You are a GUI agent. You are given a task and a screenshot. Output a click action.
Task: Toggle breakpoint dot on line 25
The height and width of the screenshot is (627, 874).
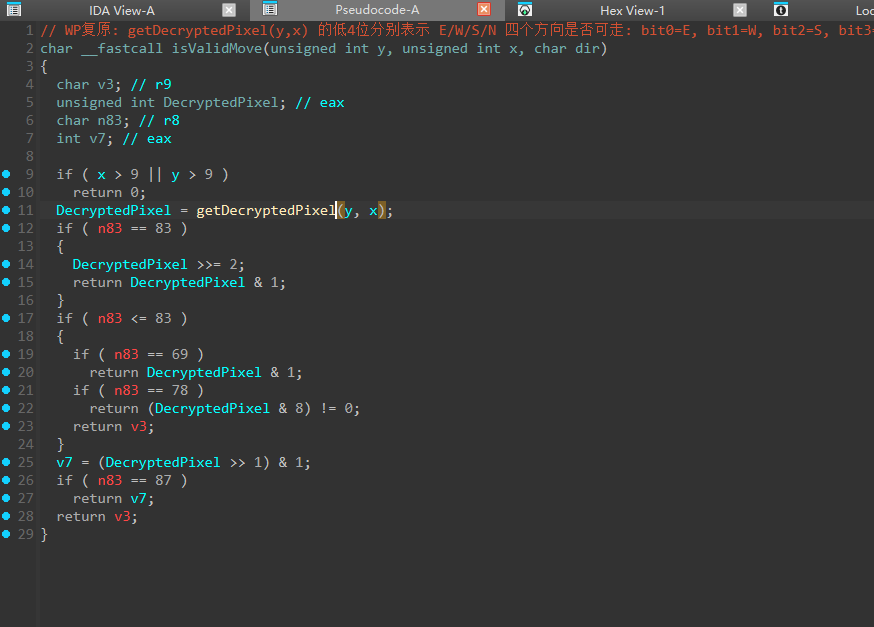[6, 462]
